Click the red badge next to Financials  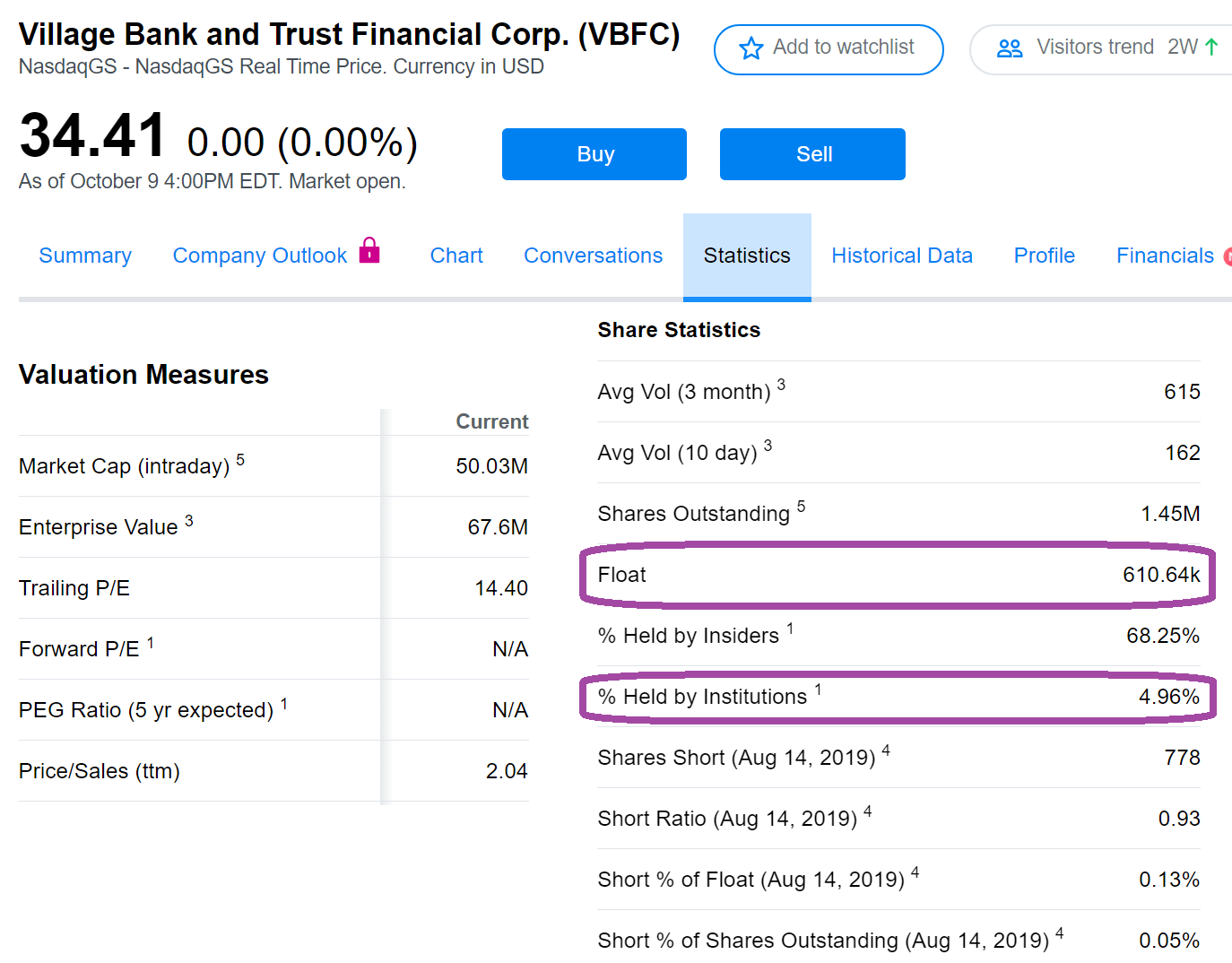click(x=1228, y=256)
